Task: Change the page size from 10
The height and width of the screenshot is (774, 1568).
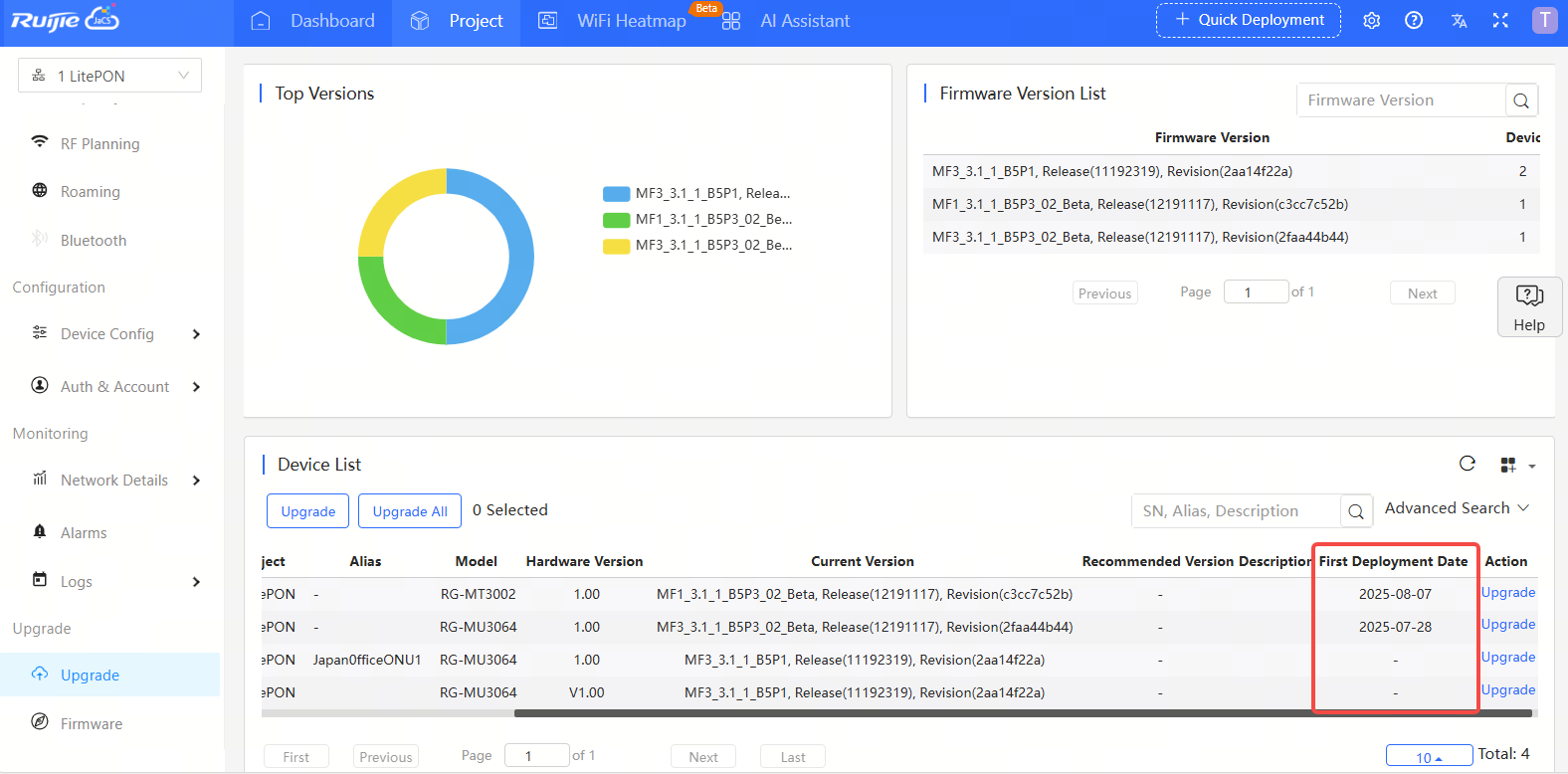Action: pos(1429,756)
